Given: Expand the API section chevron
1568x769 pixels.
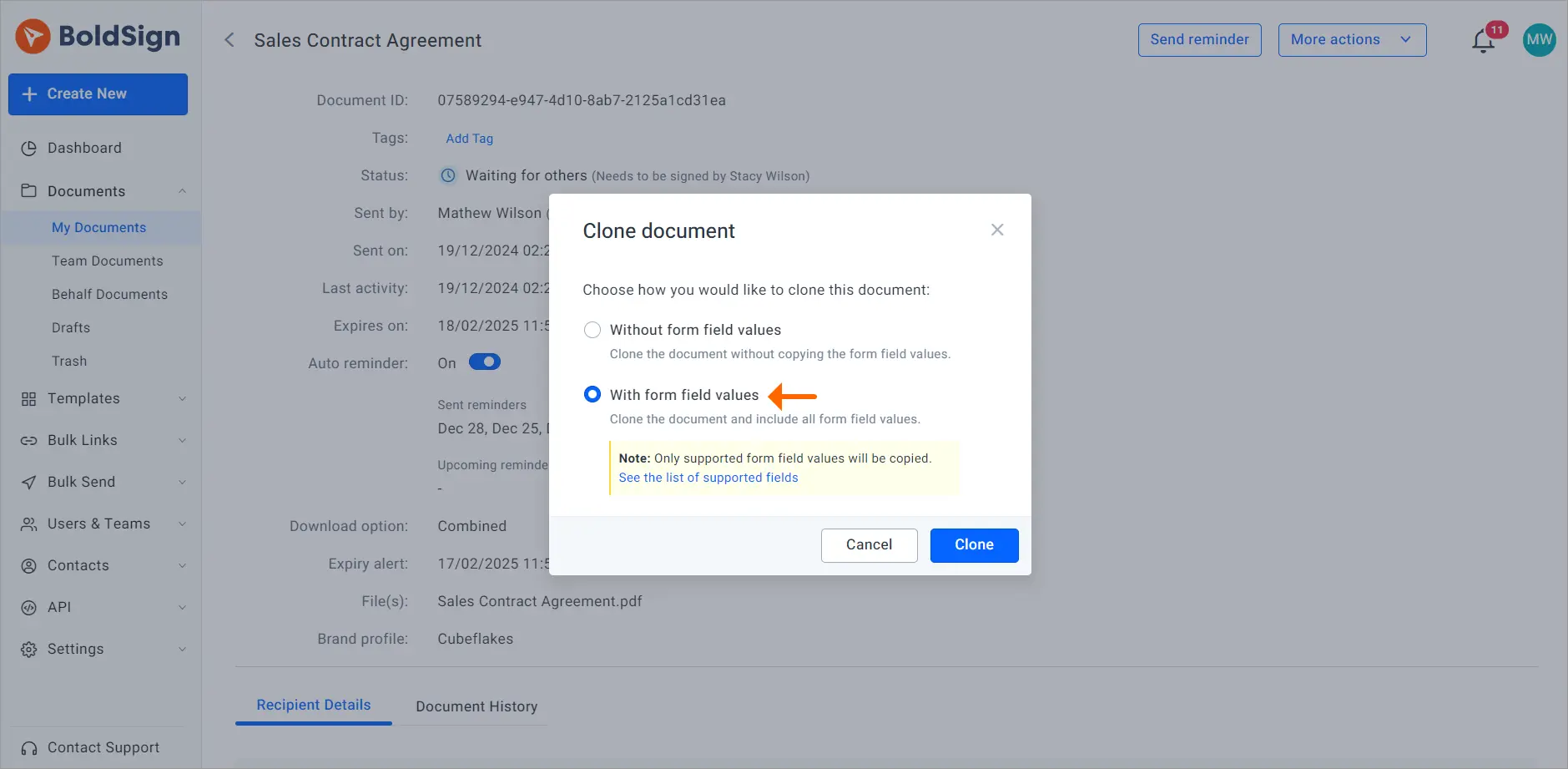Looking at the screenshot, I should (182, 608).
